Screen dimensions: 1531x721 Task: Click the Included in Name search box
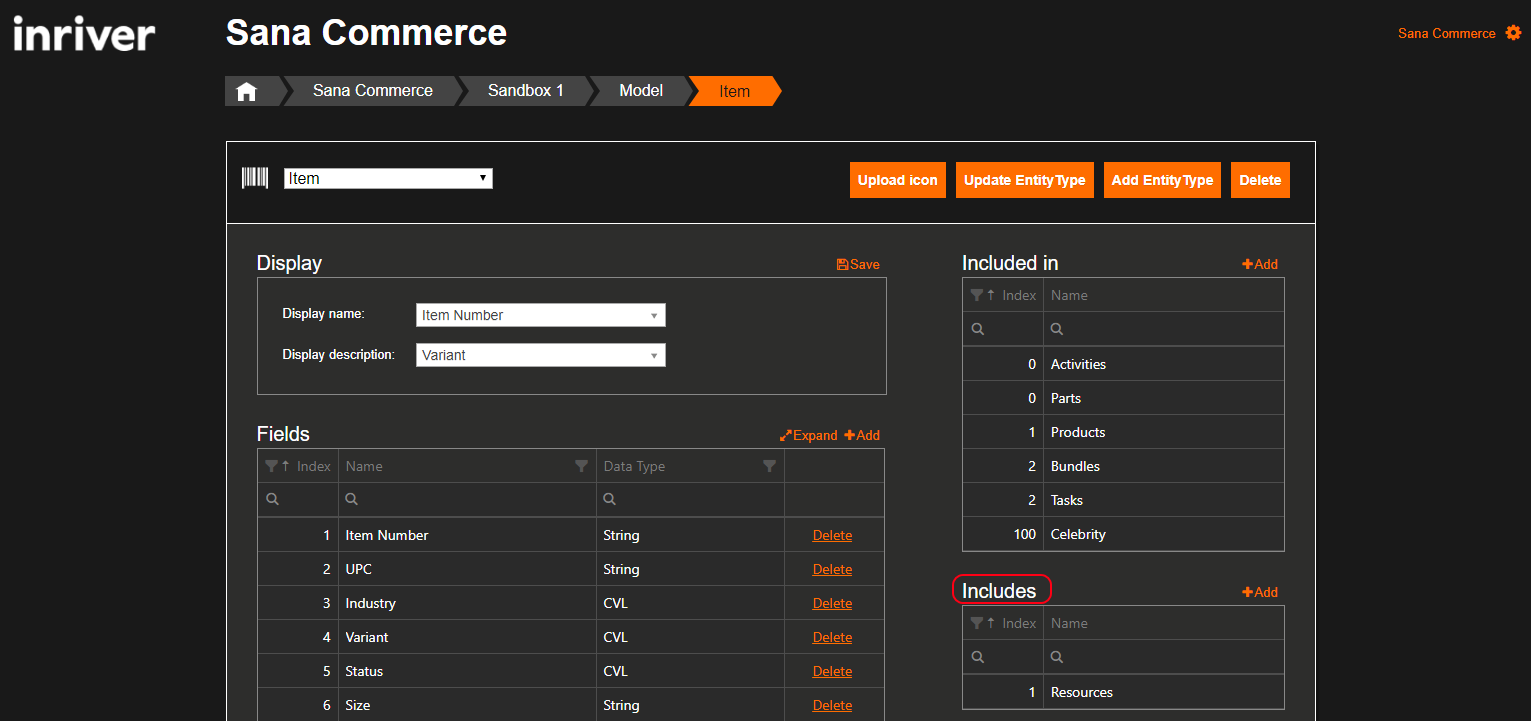(x=1164, y=329)
